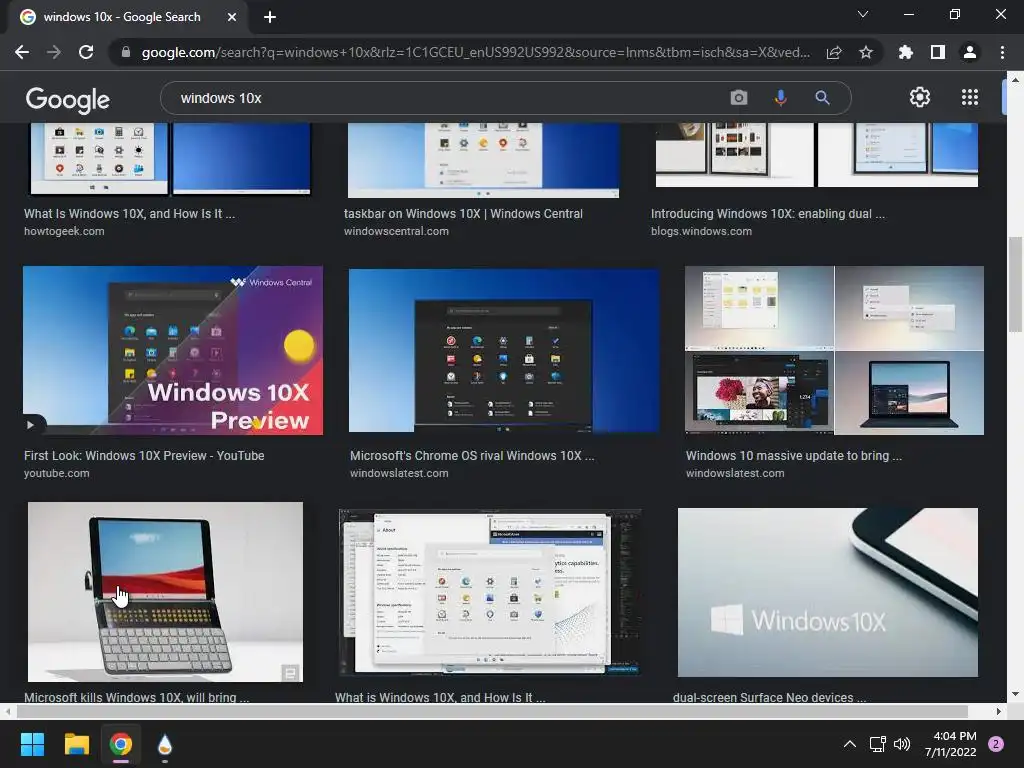
Task: Visit youtube.com source link
Action: (56, 473)
